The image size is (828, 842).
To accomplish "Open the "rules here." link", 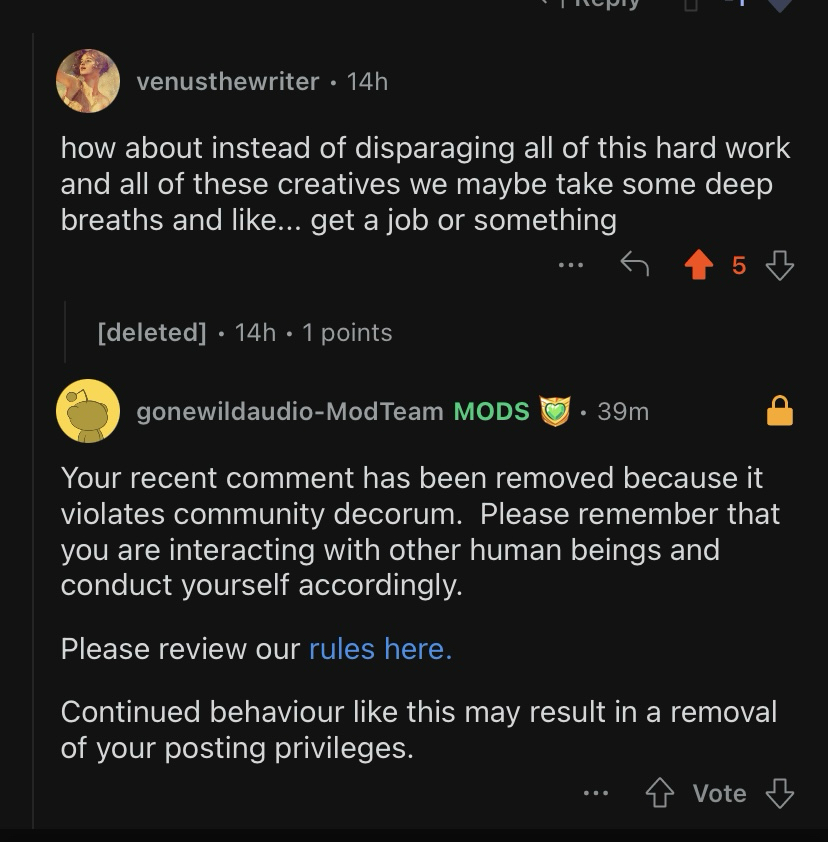I will click(380, 649).
